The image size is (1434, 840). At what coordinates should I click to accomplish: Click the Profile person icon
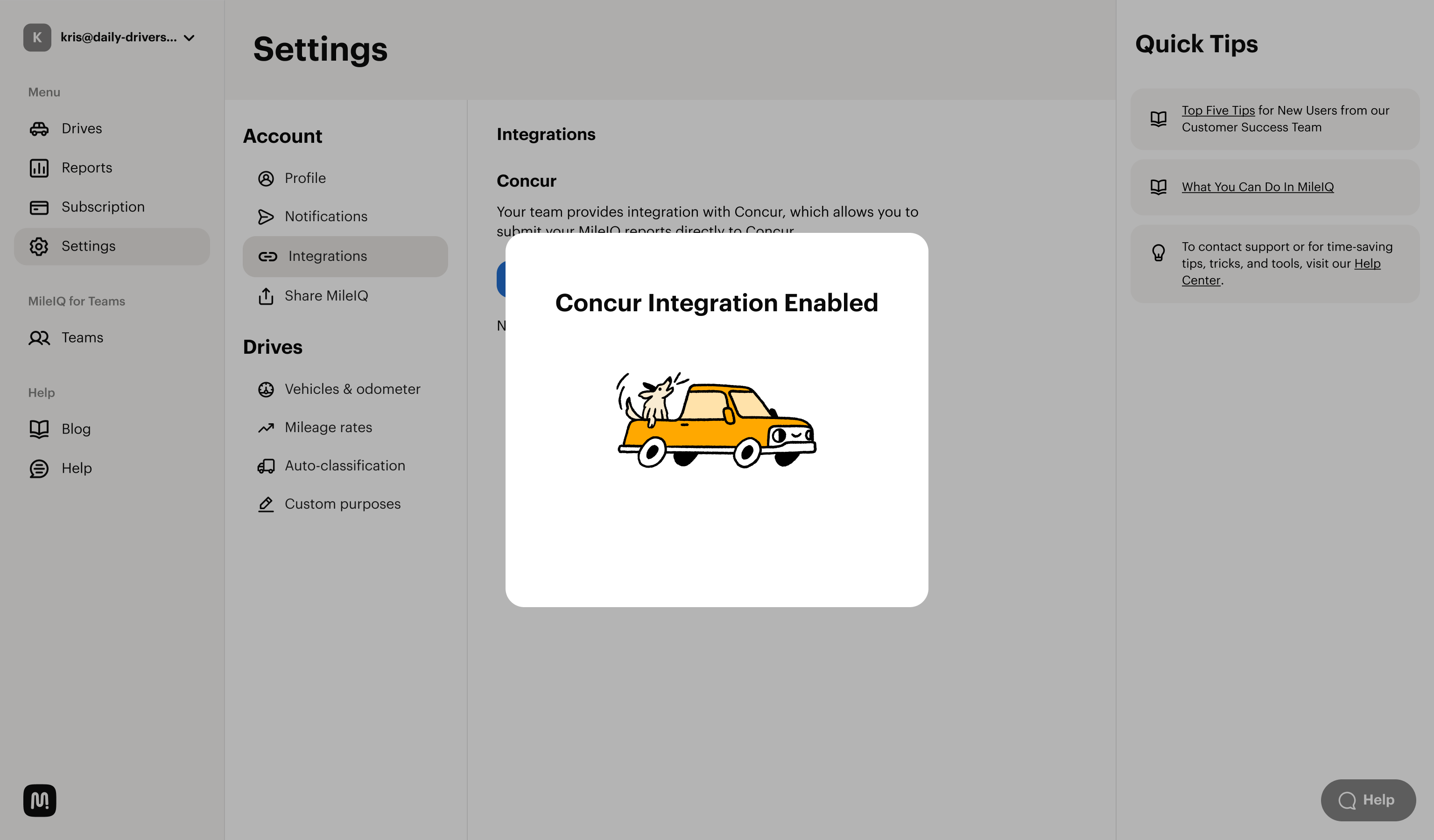pyautogui.click(x=266, y=179)
